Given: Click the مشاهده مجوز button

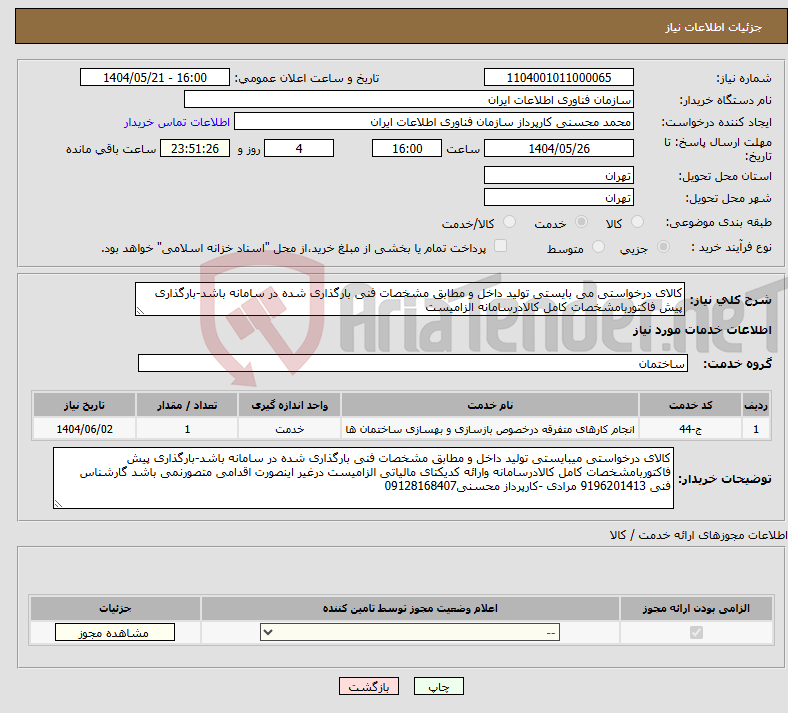Looking at the screenshot, I should pyautogui.click(x=115, y=632).
